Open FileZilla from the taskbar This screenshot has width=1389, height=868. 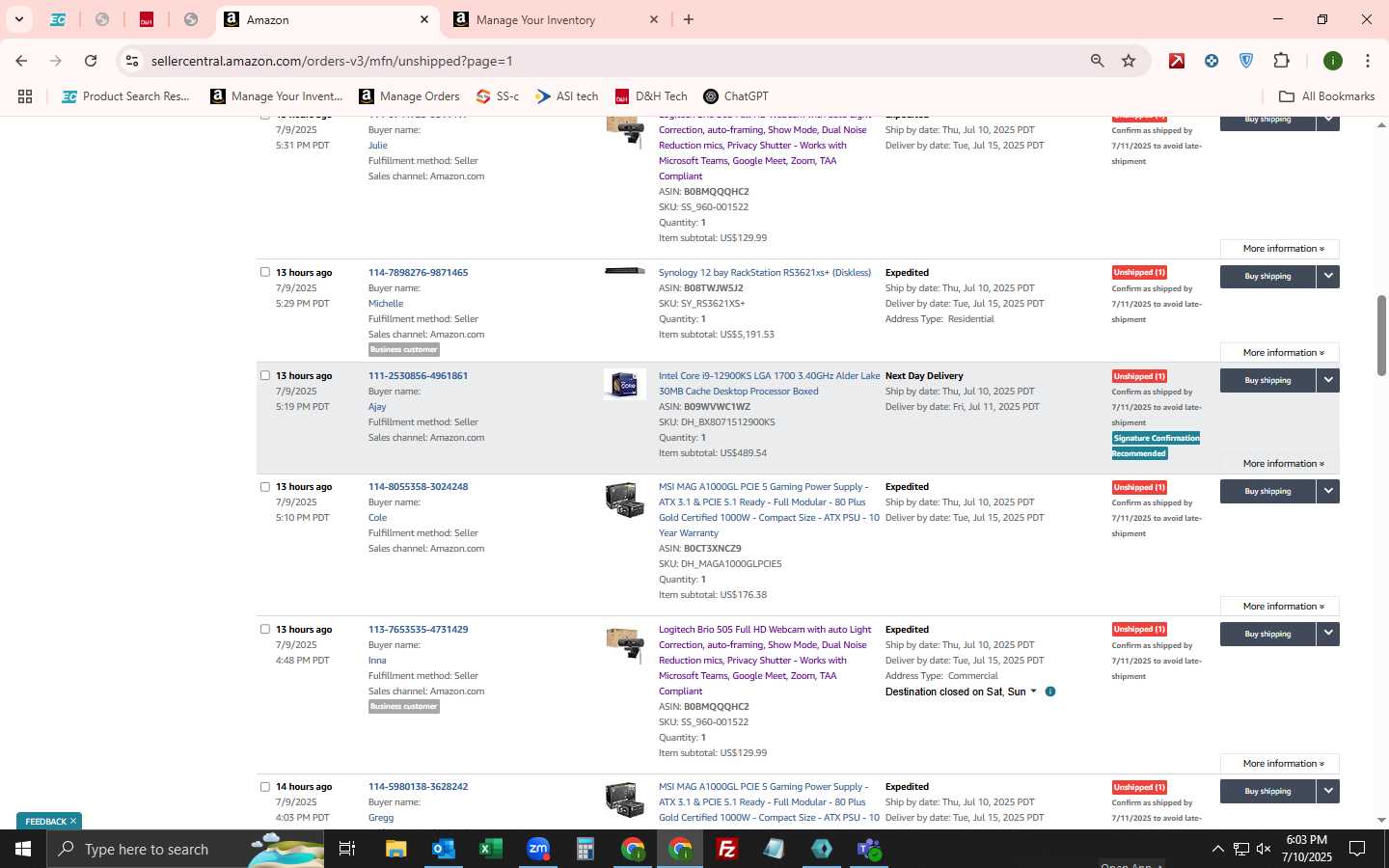pyautogui.click(x=727, y=850)
